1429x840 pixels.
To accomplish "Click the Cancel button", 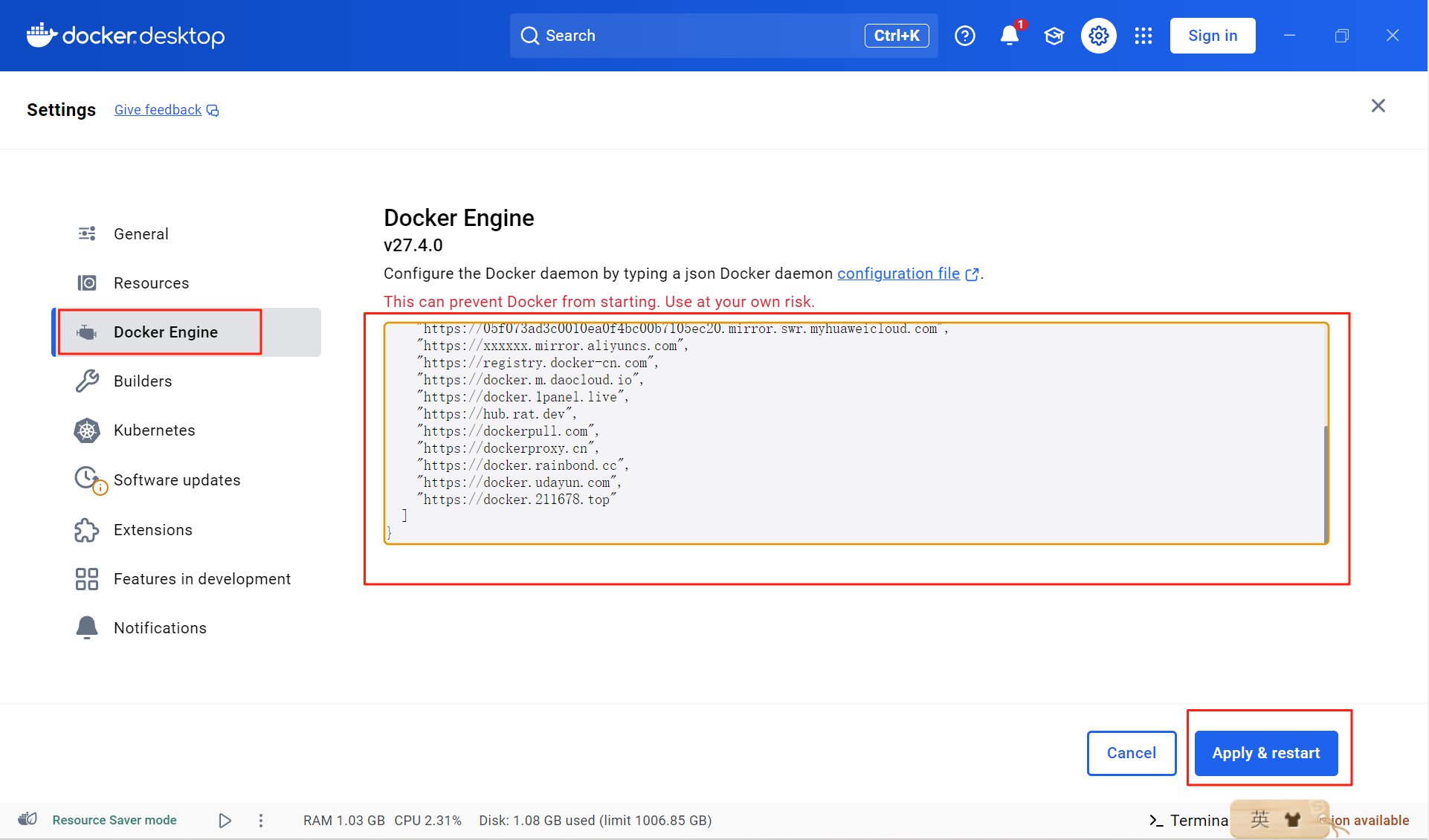I will (1131, 753).
